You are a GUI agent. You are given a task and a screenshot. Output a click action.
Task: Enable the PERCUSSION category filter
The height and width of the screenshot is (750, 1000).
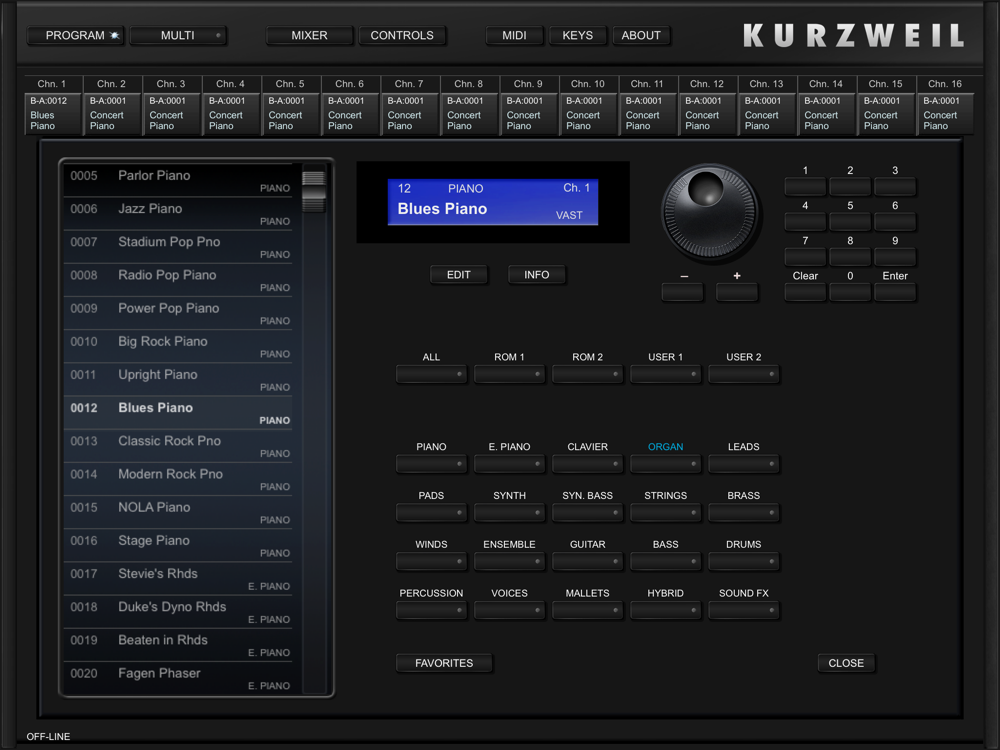[431, 610]
